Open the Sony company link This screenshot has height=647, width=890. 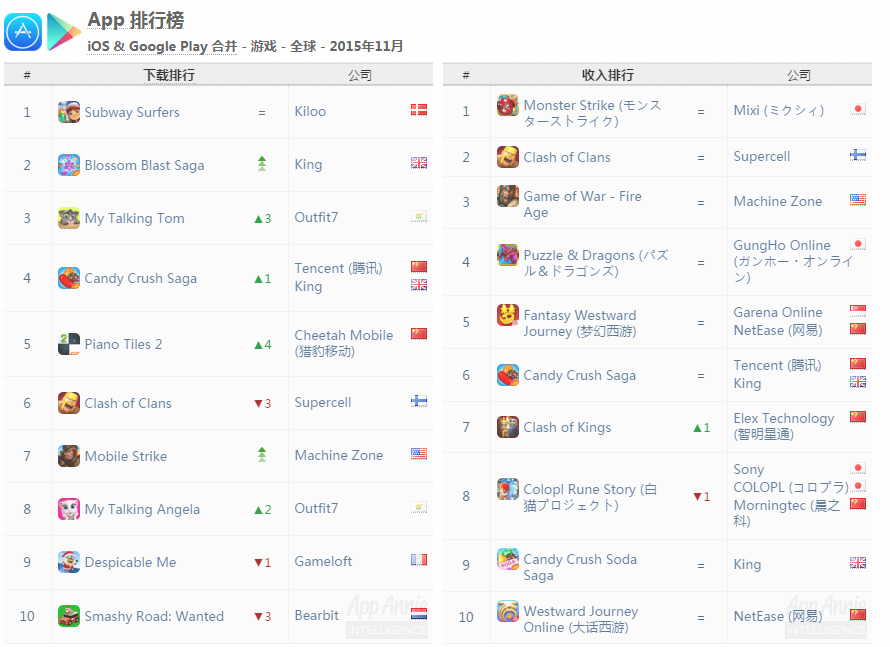pos(749,469)
